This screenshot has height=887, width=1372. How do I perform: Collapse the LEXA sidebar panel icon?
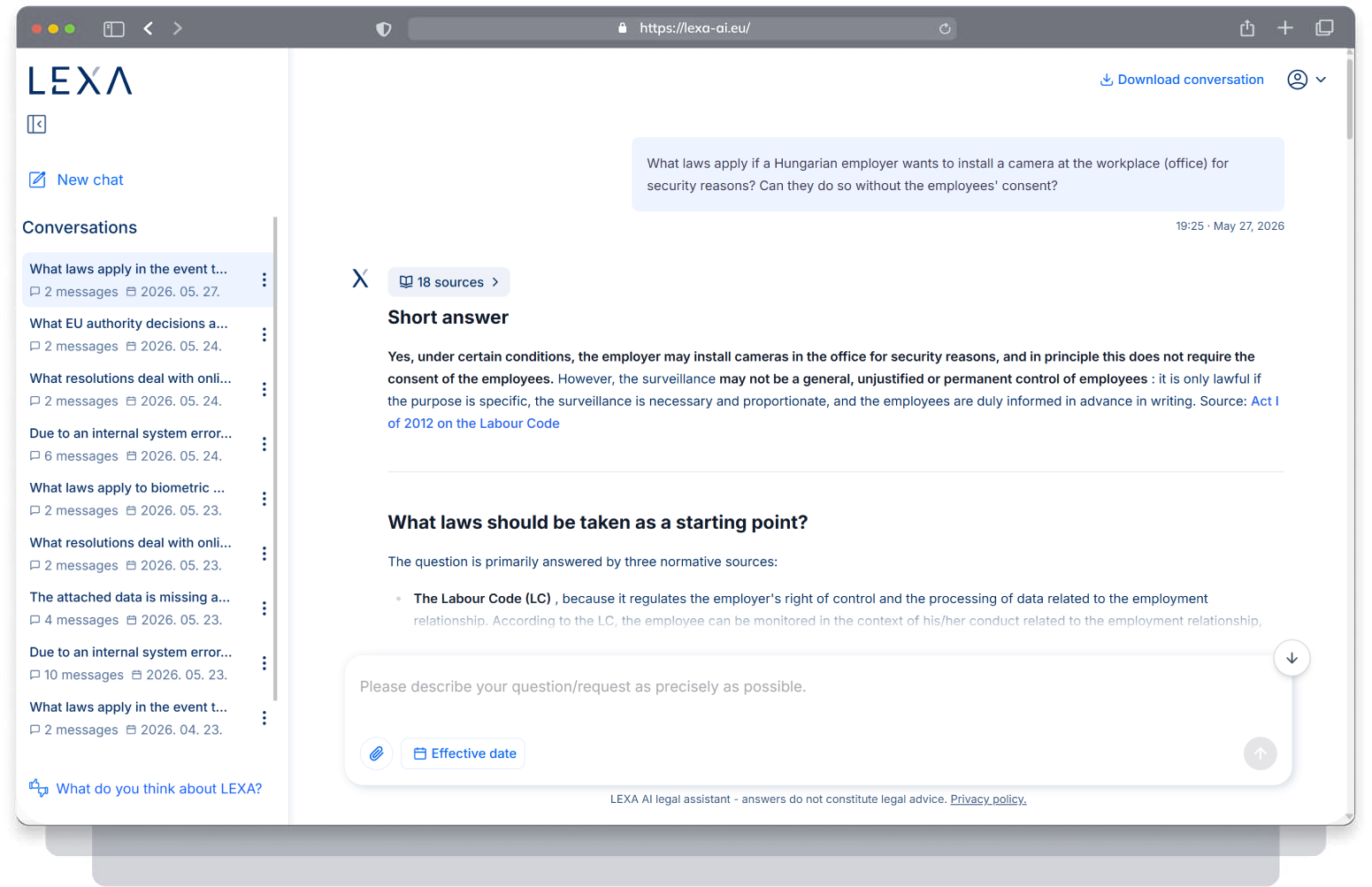pyautogui.click(x=36, y=124)
